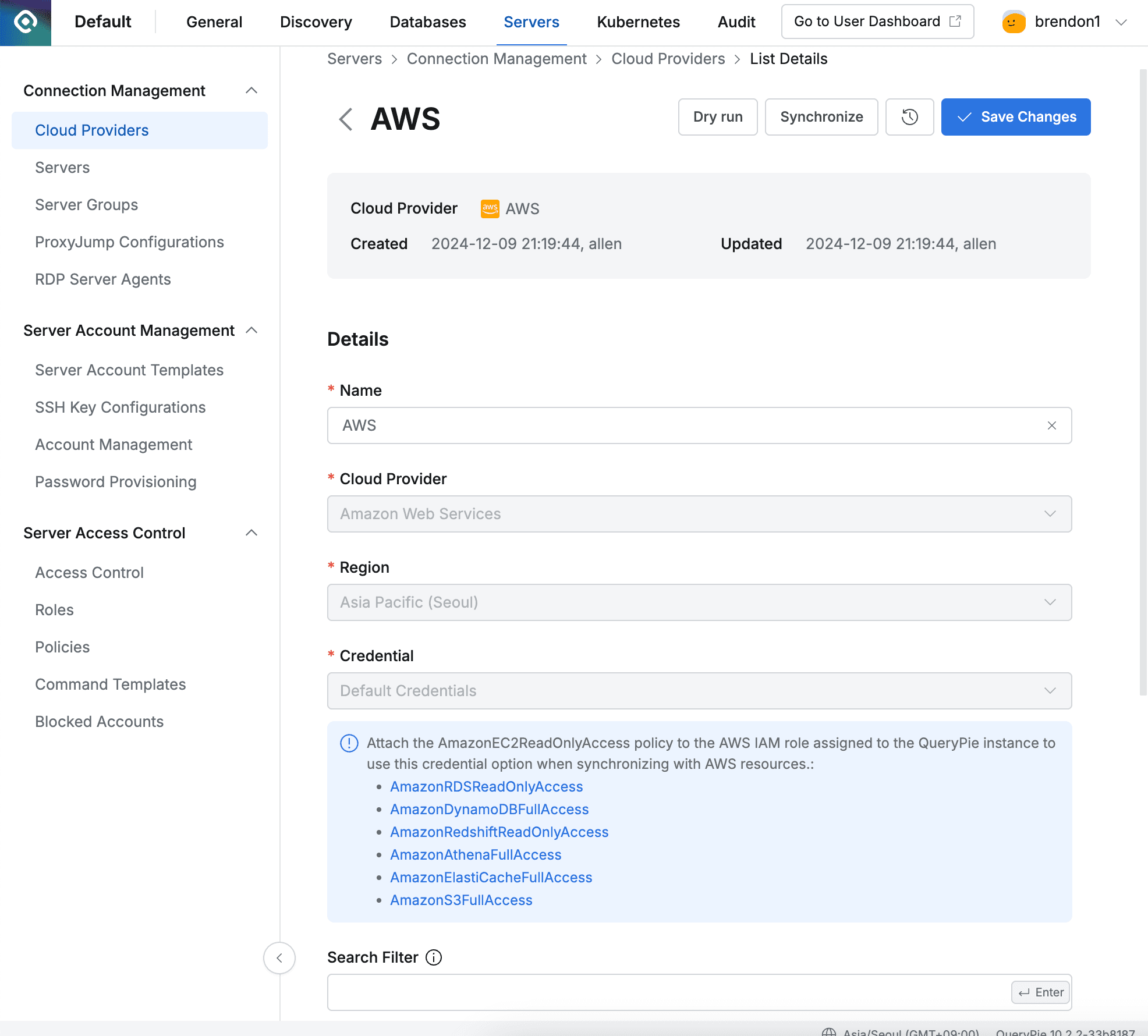This screenshot has width=1148, height=1036.
Task: Click the brendon1 avatar icon
Action: click(1013, 22)
